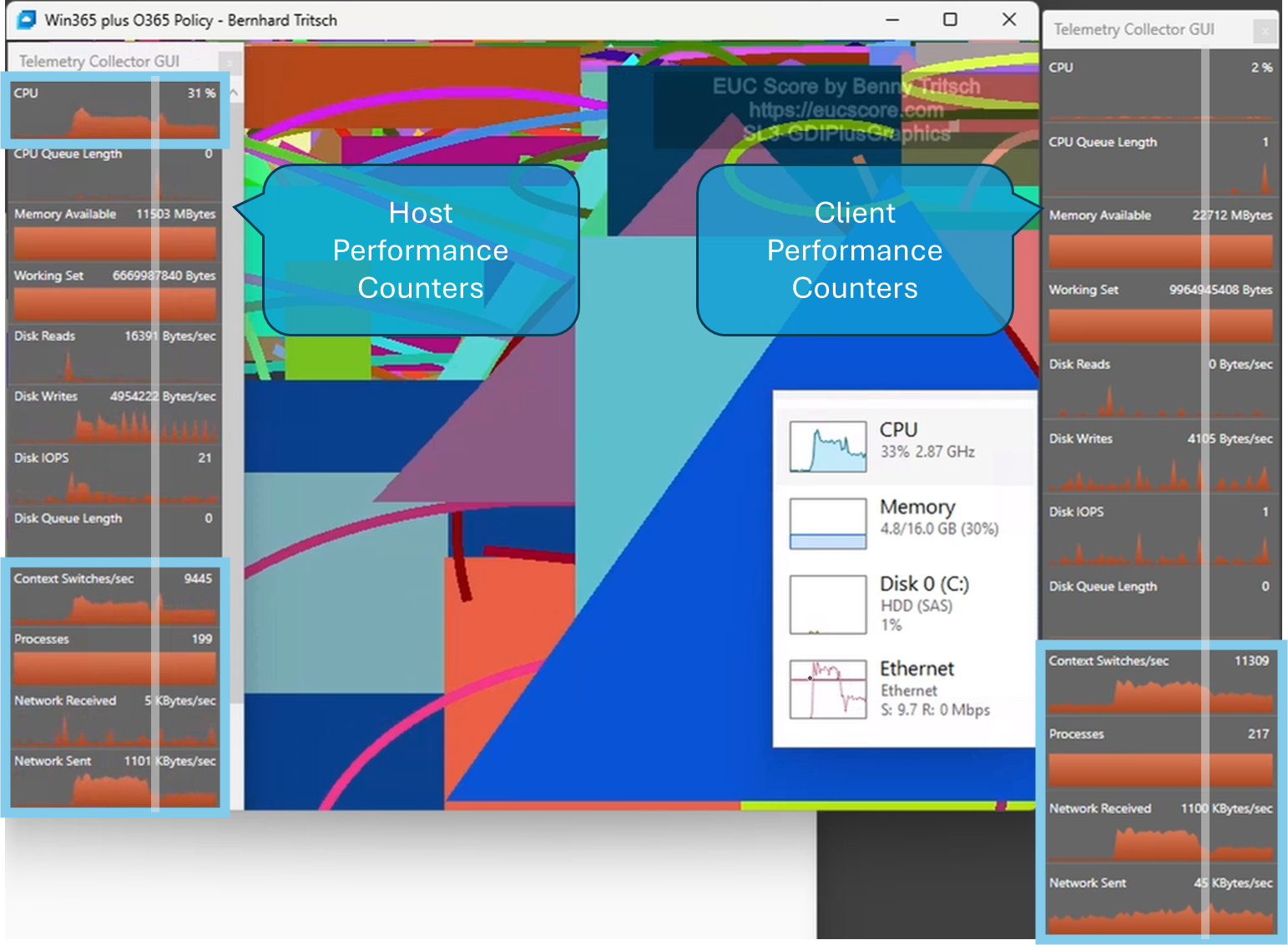Open the eucscore.com watermark link
The height and width of the screenshot is (945, 1288).
pos(845,109)
